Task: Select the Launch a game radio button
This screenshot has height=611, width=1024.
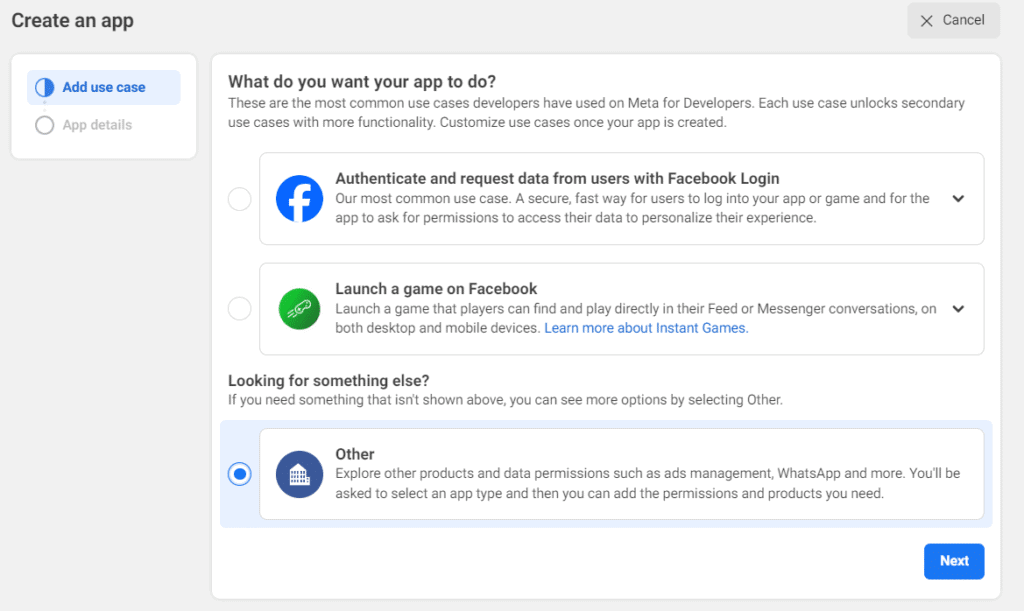Action: [240, 309]
